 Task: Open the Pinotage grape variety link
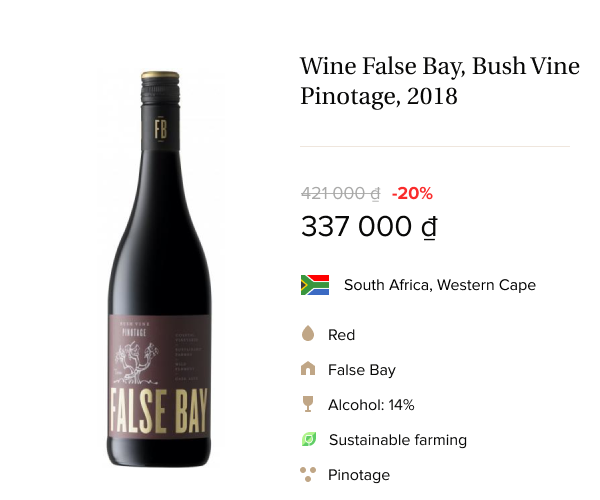click(x=359, y=475)
